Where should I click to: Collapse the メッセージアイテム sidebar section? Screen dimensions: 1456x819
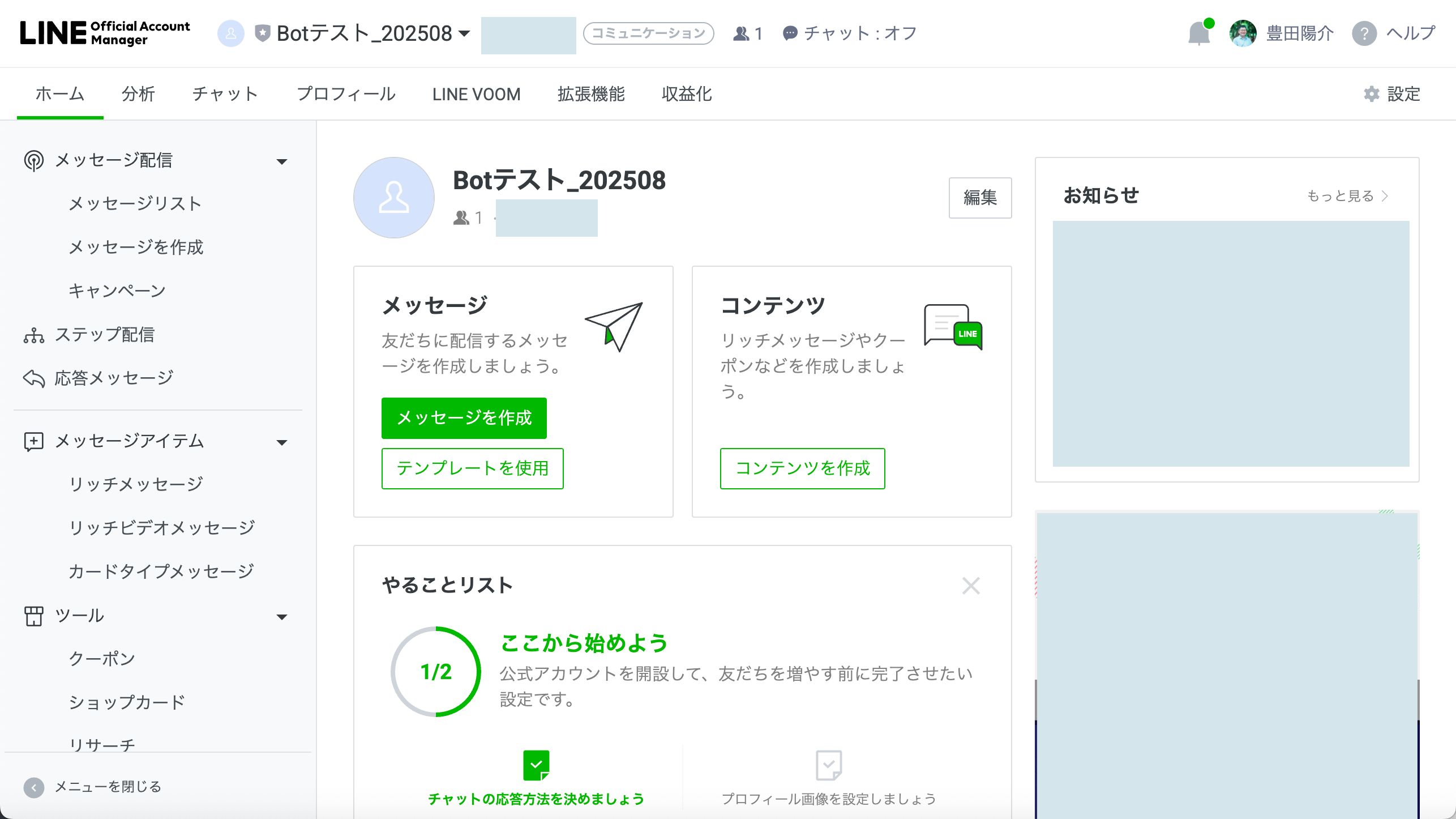282,442
